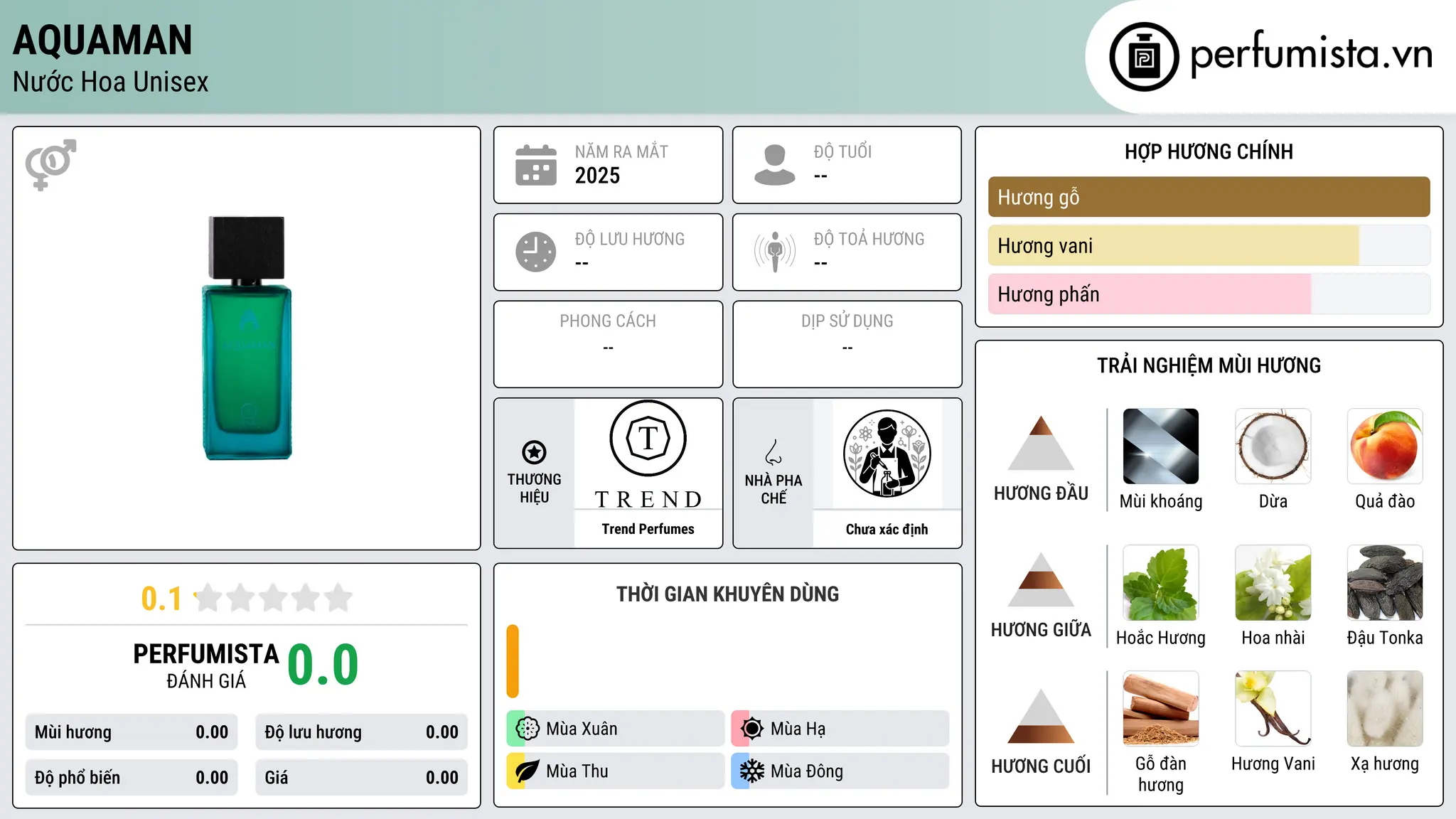Click the Chưa xác định perfumer label
This screenshot has height=819, width=1456.
coord(887,529)
